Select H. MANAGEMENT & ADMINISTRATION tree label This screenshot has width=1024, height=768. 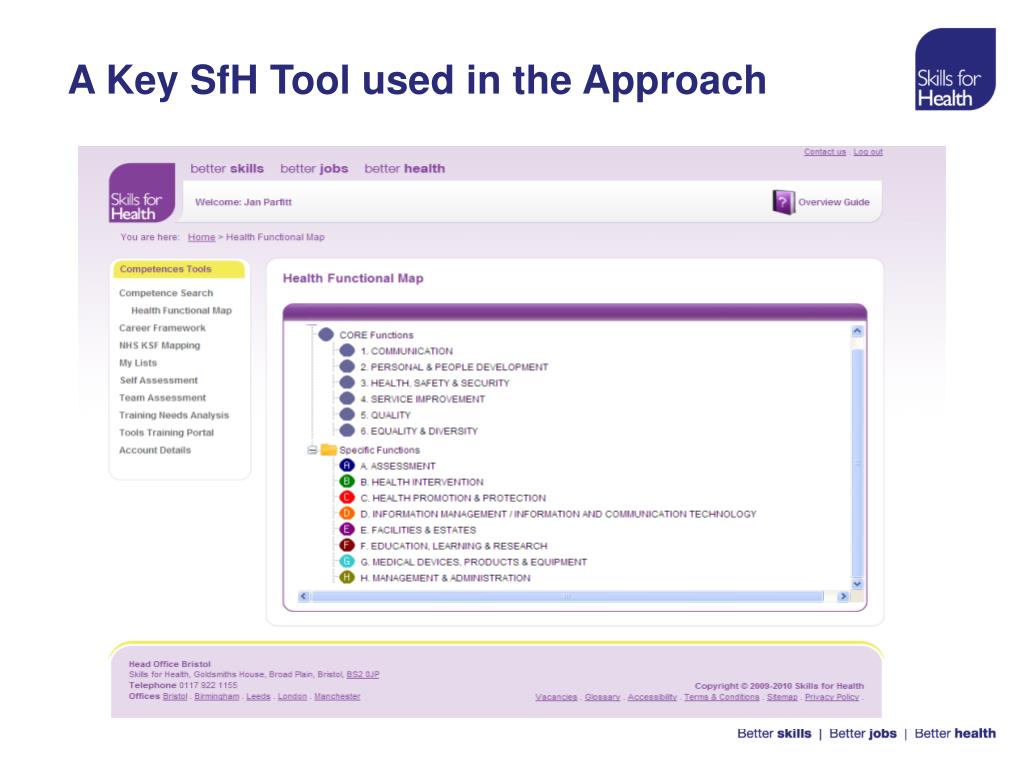[x=445, y=578]
